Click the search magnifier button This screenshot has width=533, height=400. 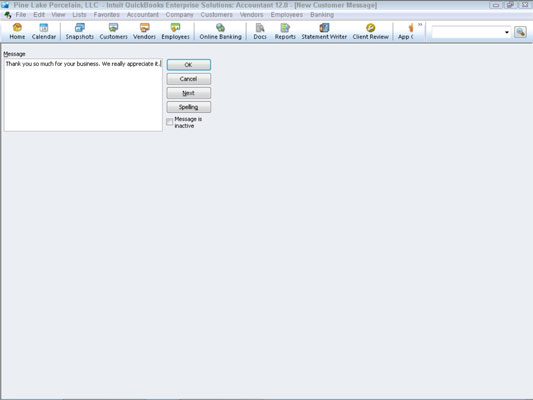(520, 32)
